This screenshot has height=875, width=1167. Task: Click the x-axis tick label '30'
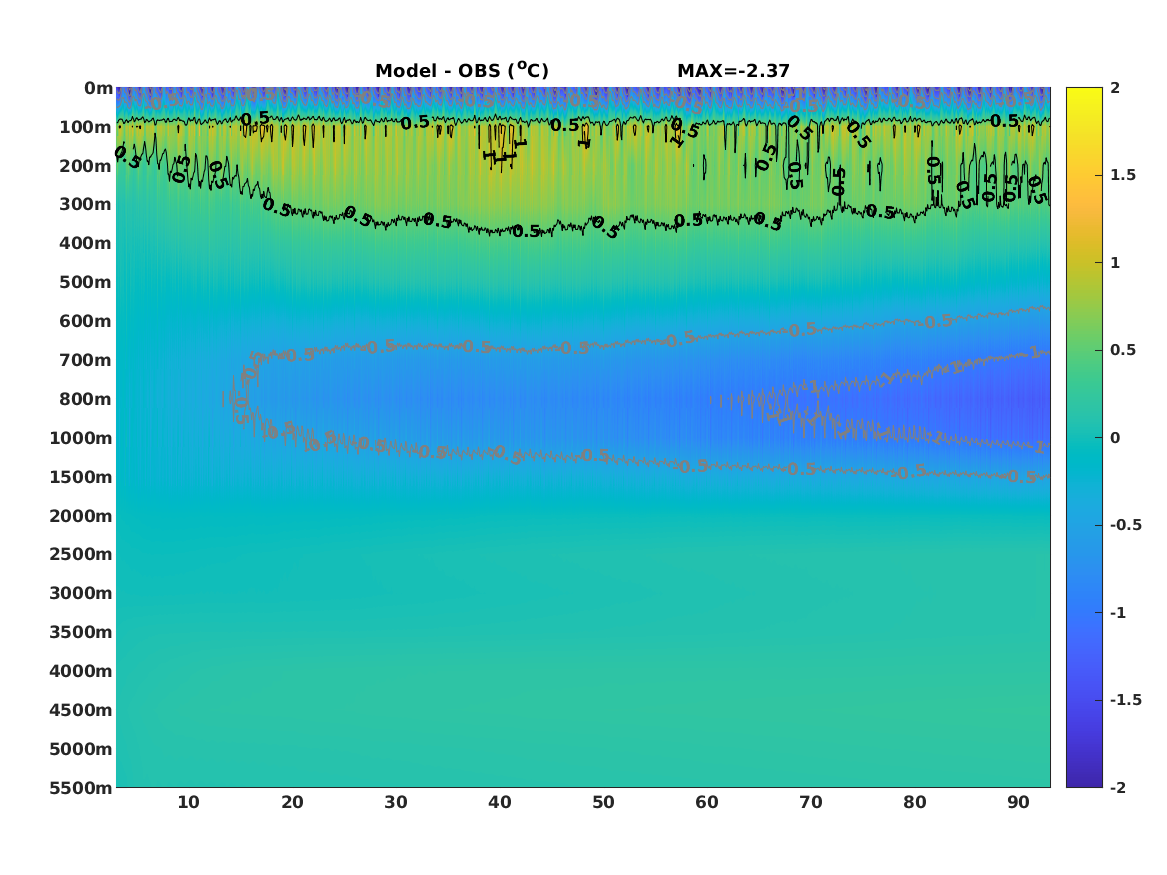[396, 802]
